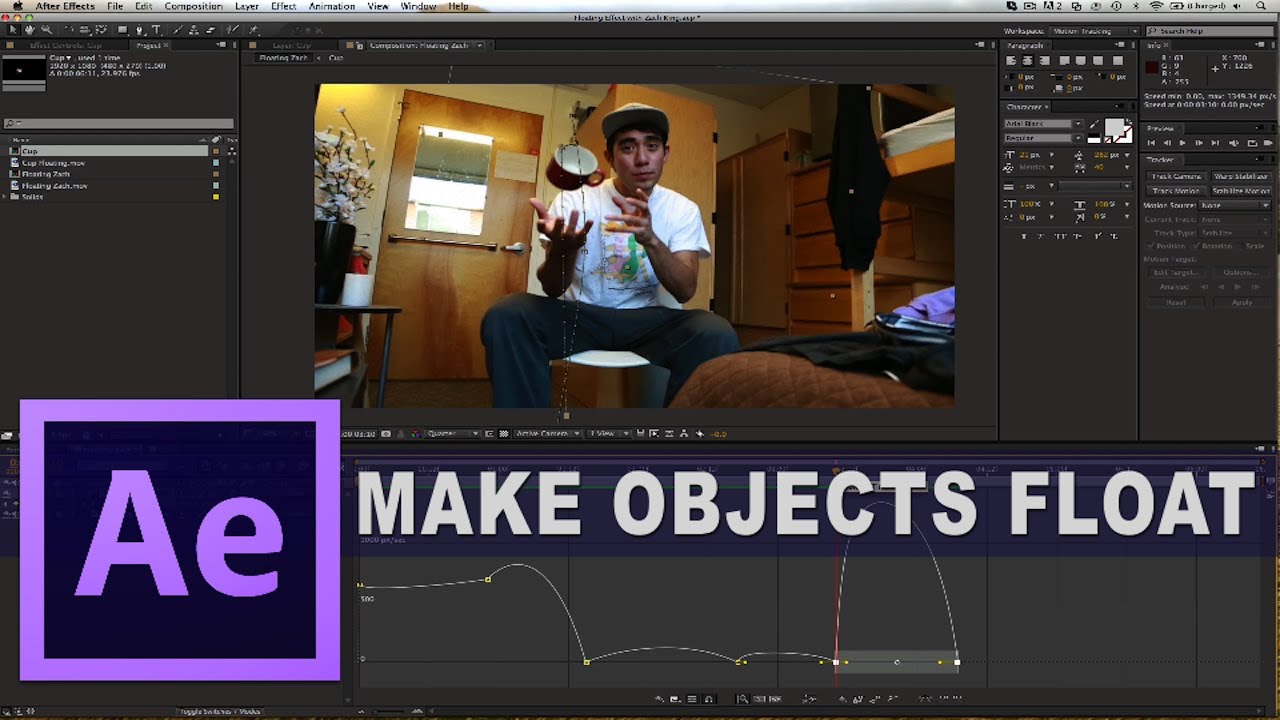Toggle mute audio in Preview panel
Viewport: 1280px width, 720px height.
[x=1233, y=143]
